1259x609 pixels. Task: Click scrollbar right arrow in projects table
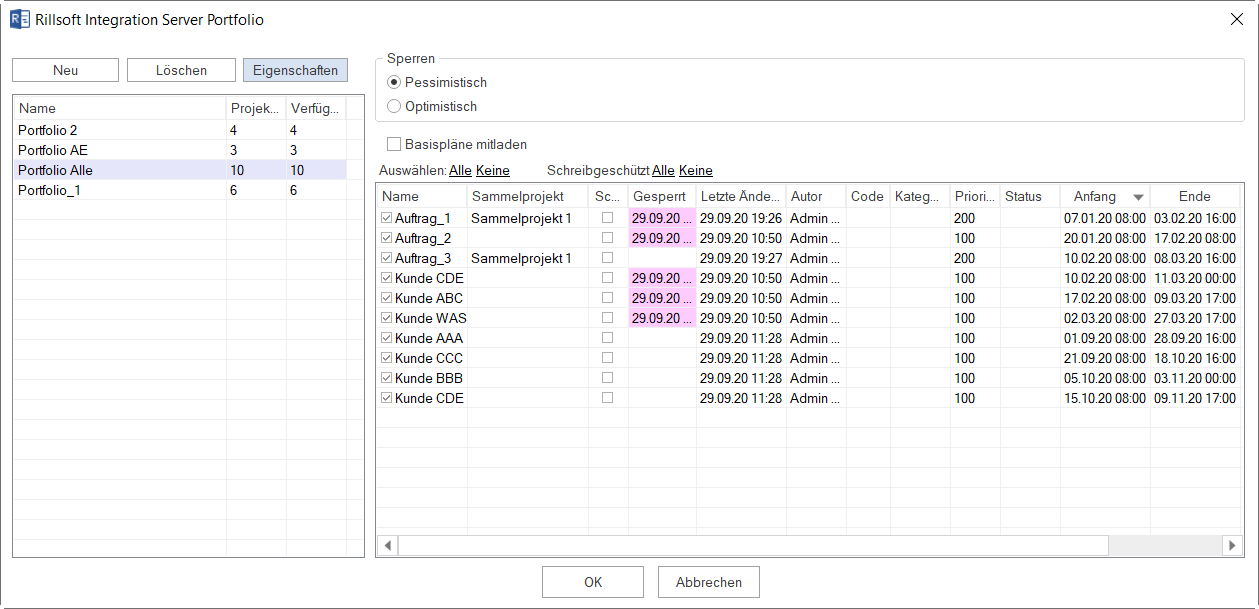pos(1232,545)
